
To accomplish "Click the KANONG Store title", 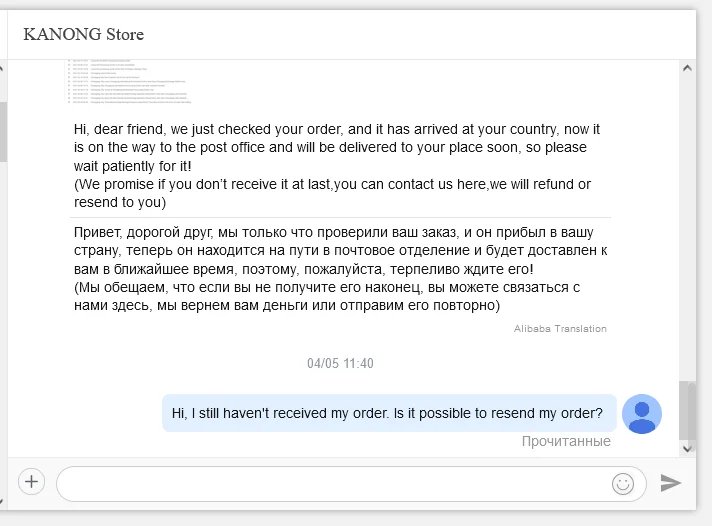I will coord(84,35).
